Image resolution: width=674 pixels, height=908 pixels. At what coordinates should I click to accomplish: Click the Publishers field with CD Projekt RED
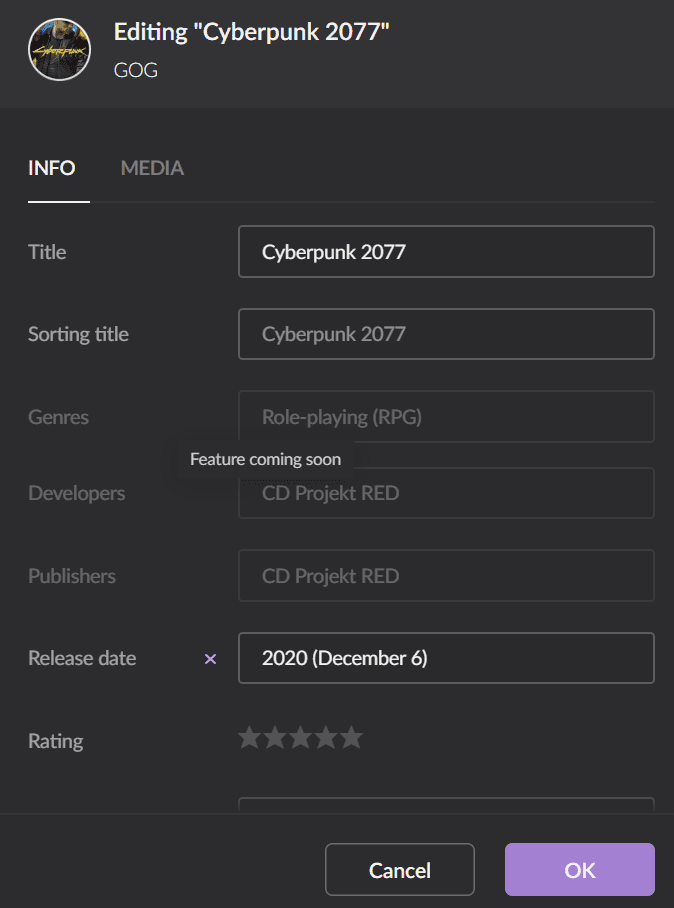point(446,576)
